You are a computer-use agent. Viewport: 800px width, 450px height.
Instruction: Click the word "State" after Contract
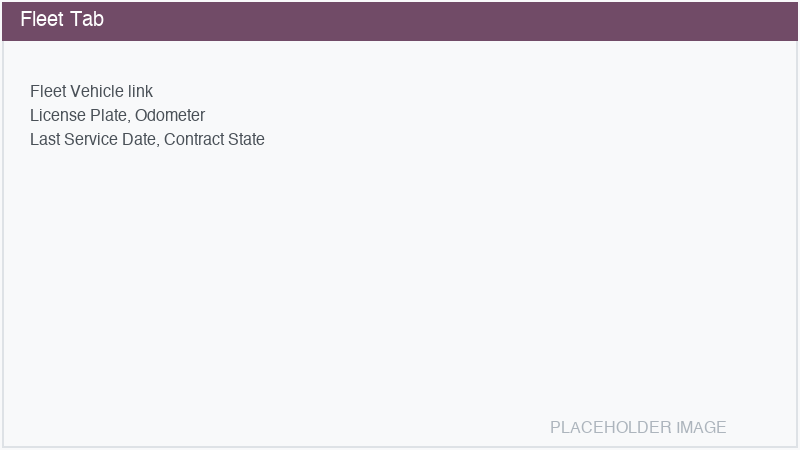(x=246, y=140)
